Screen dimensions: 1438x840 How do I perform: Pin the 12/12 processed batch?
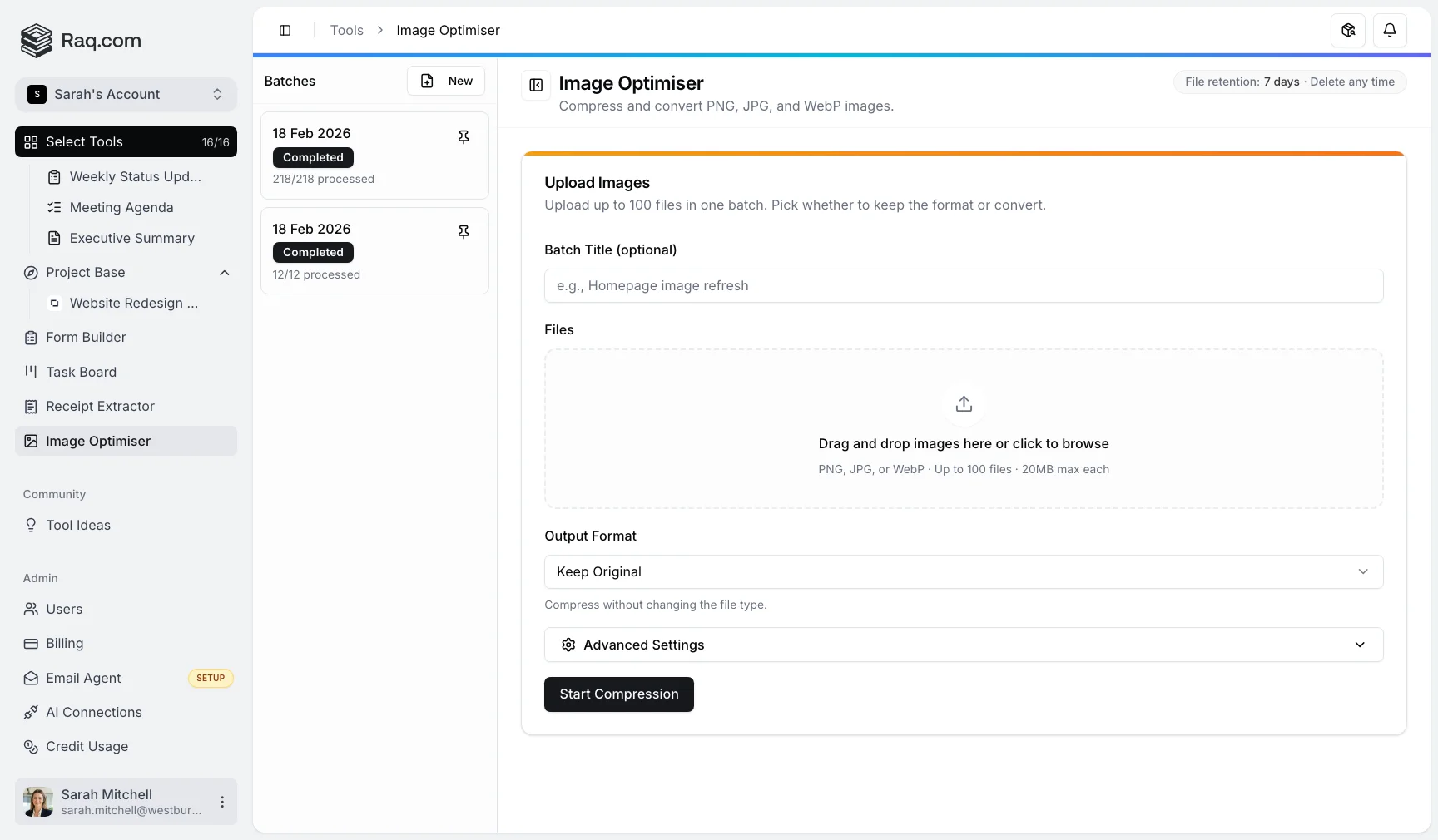pos(464,232)
